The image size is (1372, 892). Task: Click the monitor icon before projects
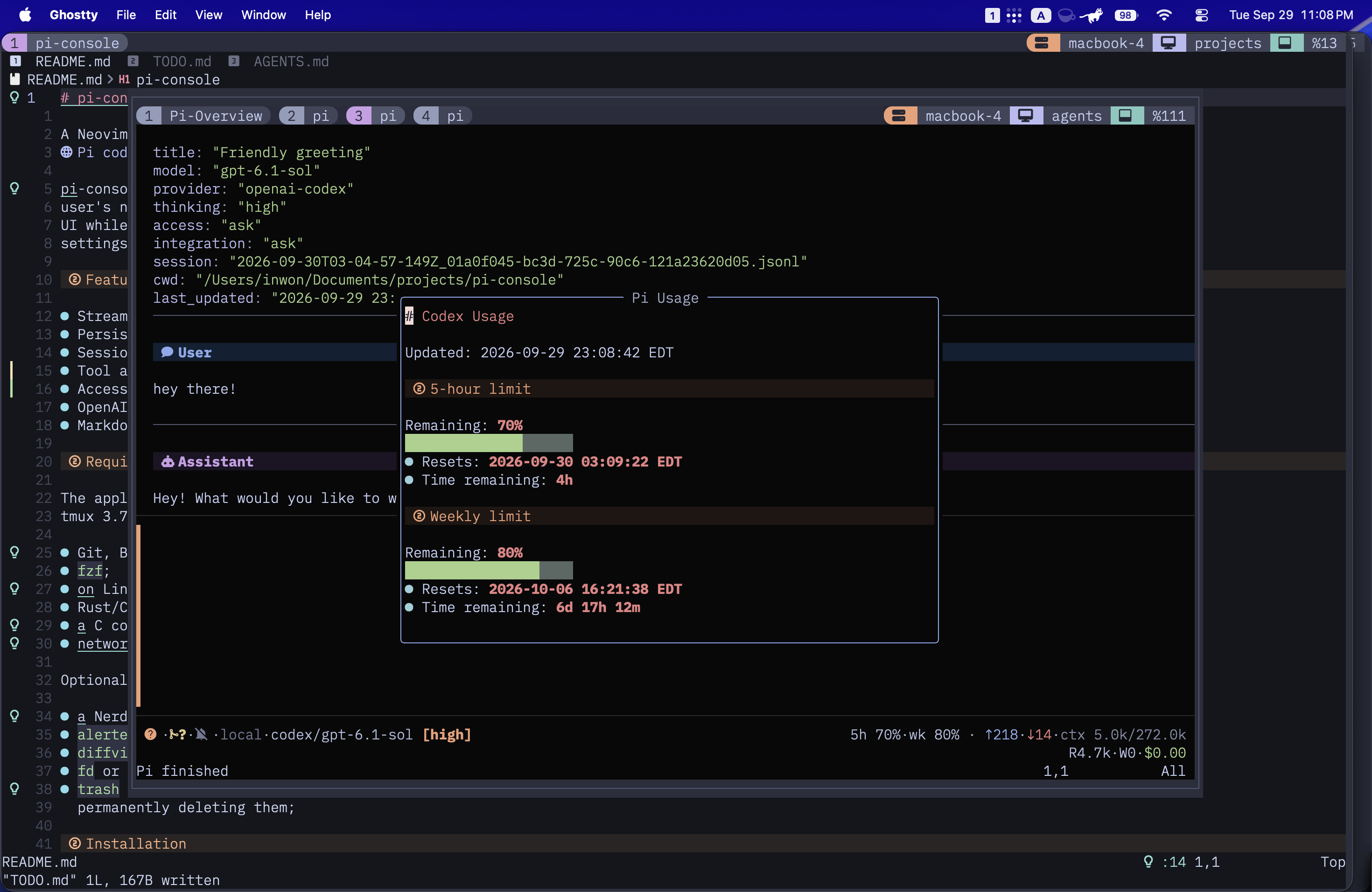[1169, 43]
